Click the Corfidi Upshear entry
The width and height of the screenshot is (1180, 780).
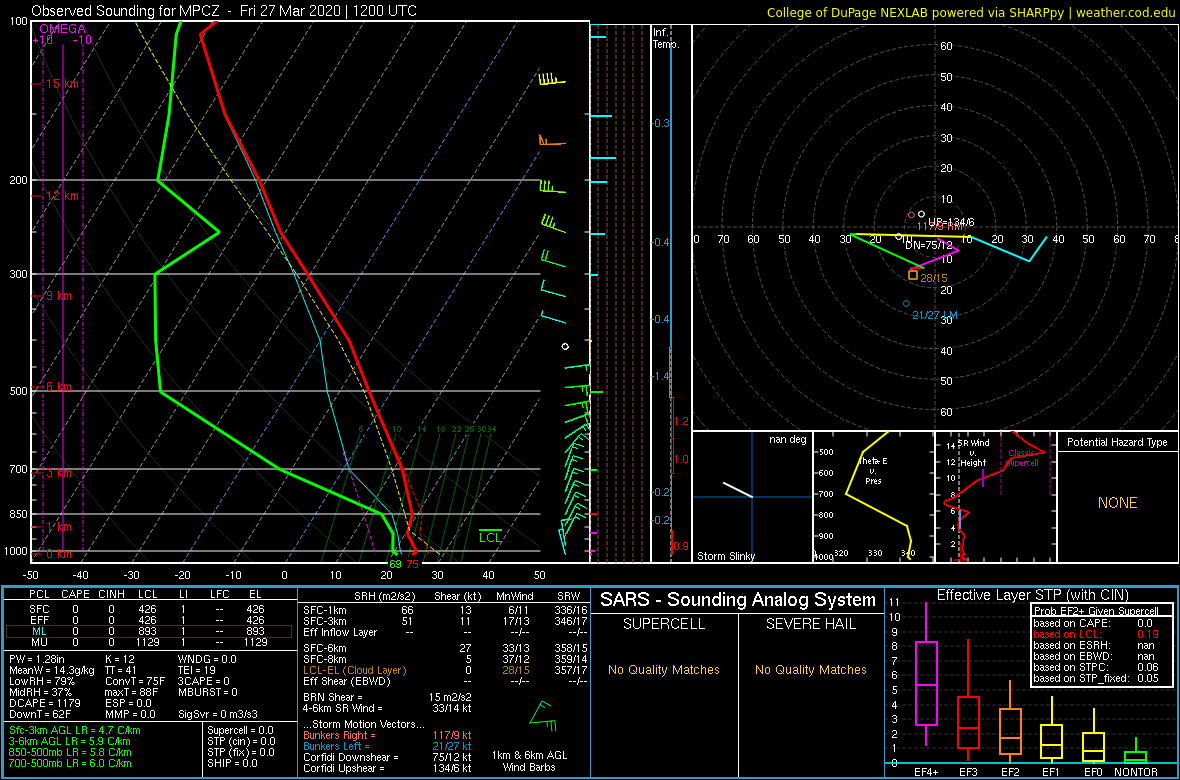[x=388, y=768]
